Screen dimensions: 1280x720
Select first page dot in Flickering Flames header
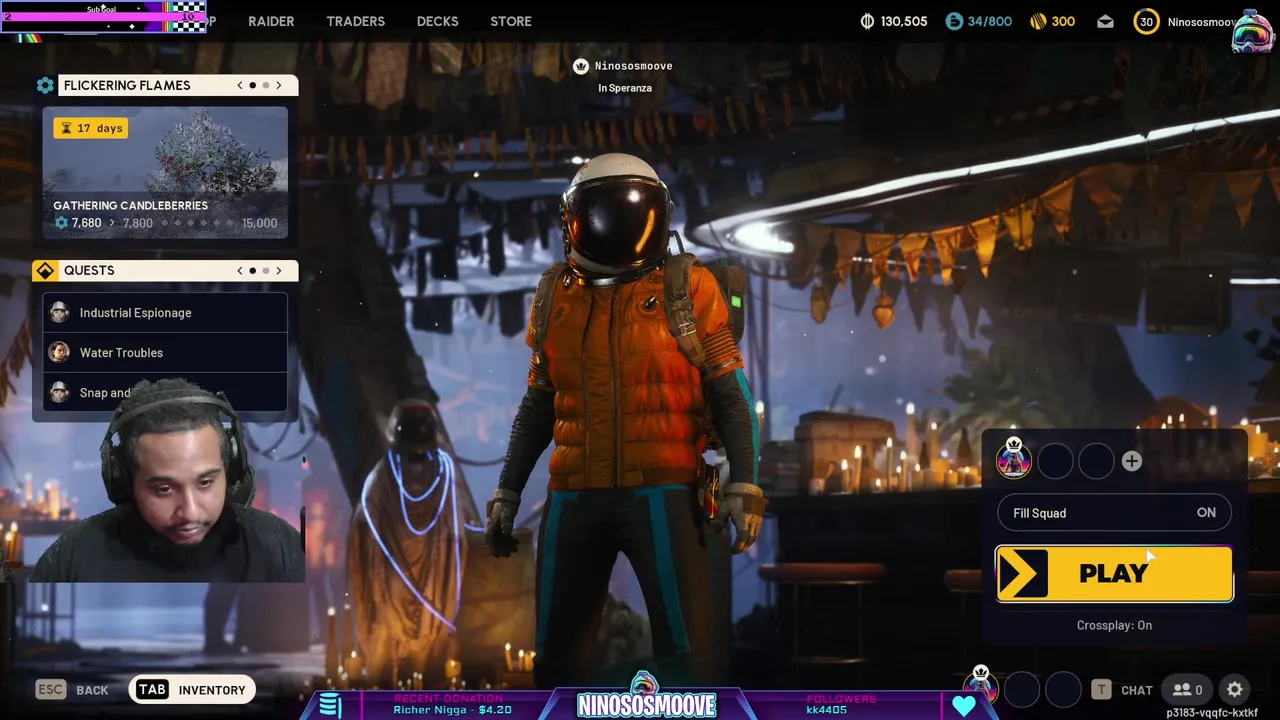[x=253, y=85]
